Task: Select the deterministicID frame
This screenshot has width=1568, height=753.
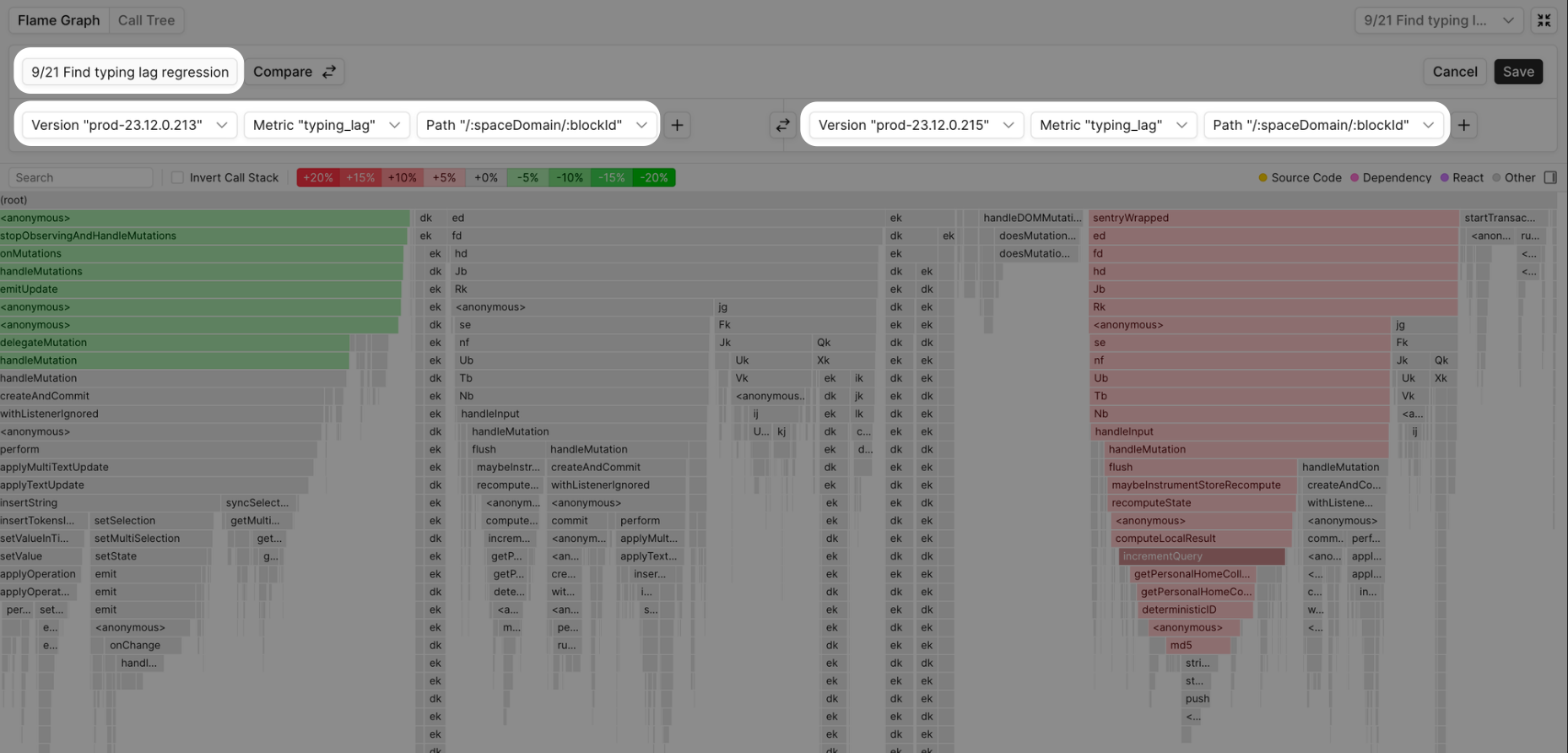Action: click(1195, 609)
